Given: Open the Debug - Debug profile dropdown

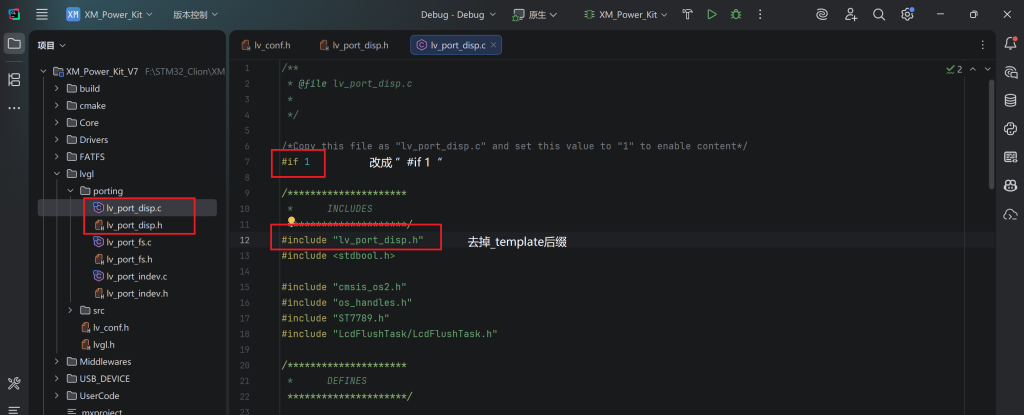Looking at the screenshot, I should point(457,15).
